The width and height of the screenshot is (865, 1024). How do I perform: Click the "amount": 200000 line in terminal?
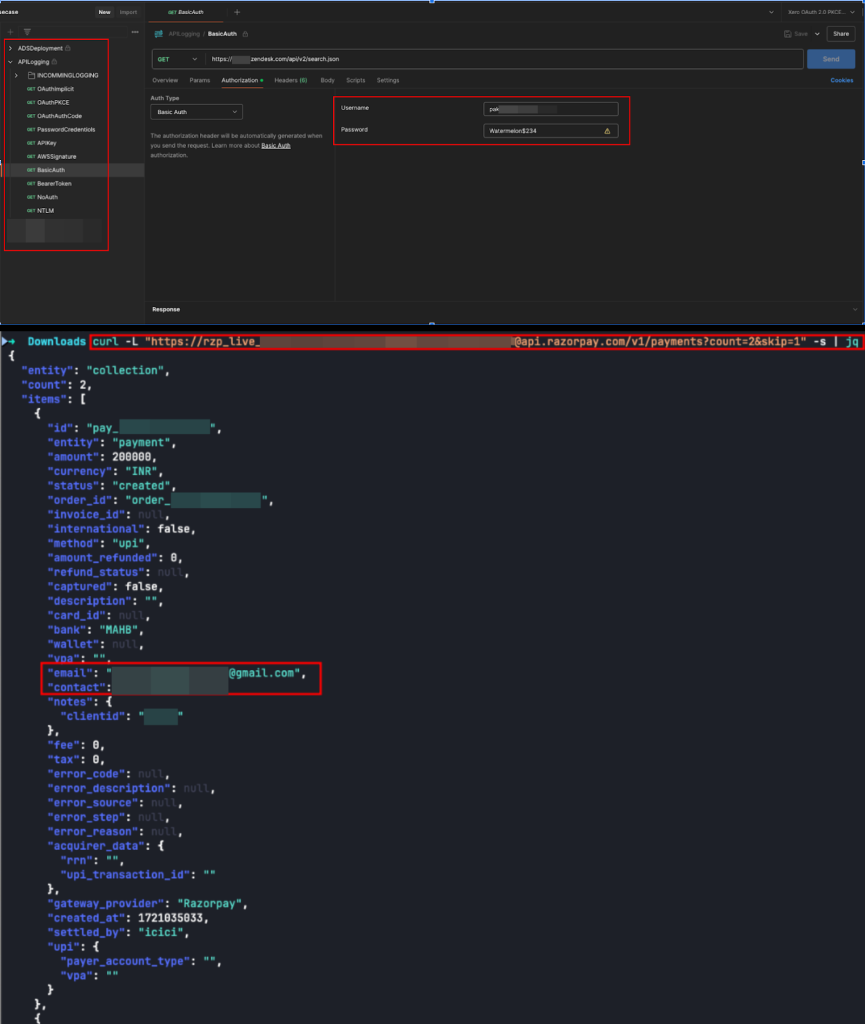point(102,457)
